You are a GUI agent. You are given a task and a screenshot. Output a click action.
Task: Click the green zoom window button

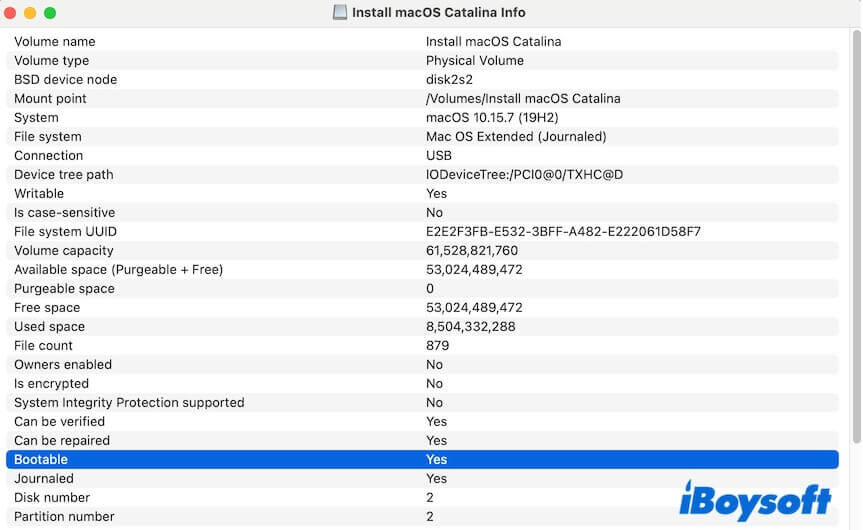coord(50,13)
